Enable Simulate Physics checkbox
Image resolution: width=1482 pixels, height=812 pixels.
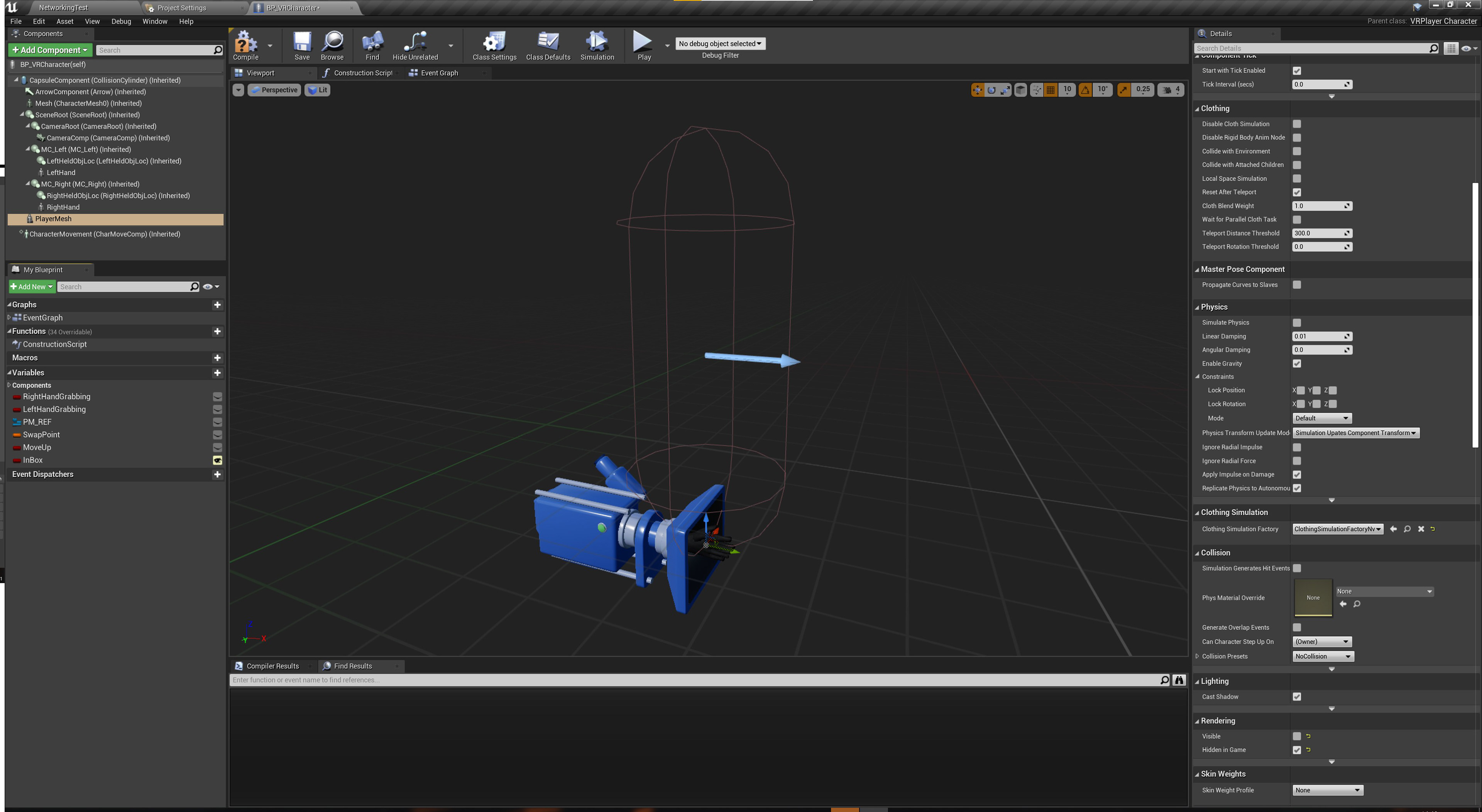click(1297, 323)
